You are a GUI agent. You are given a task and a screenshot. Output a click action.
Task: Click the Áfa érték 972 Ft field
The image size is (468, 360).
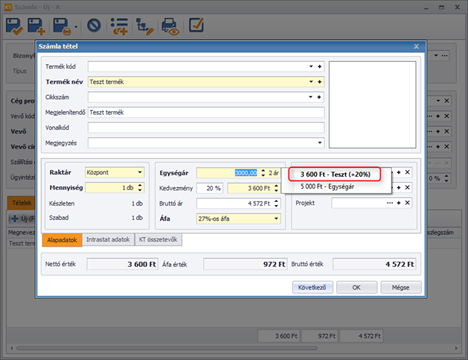245,264
